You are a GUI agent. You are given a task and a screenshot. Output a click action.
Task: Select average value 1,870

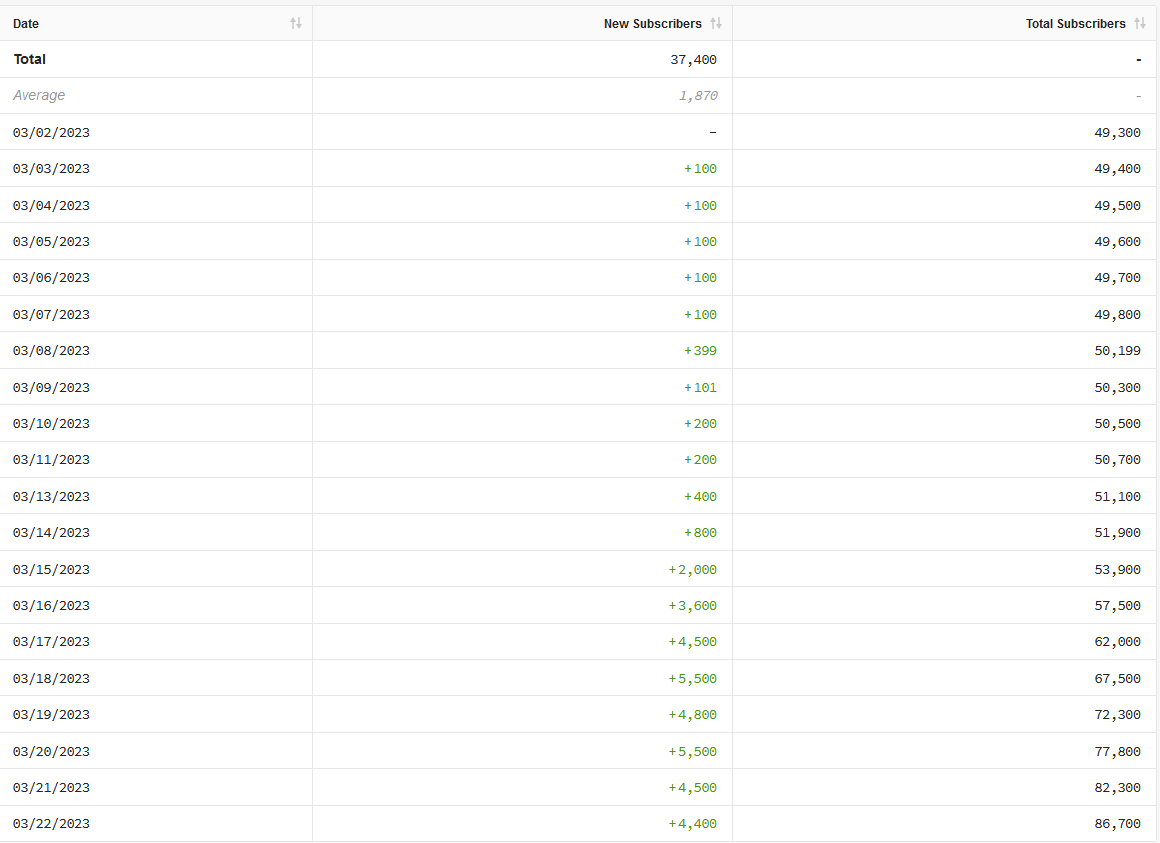point(698,95)
